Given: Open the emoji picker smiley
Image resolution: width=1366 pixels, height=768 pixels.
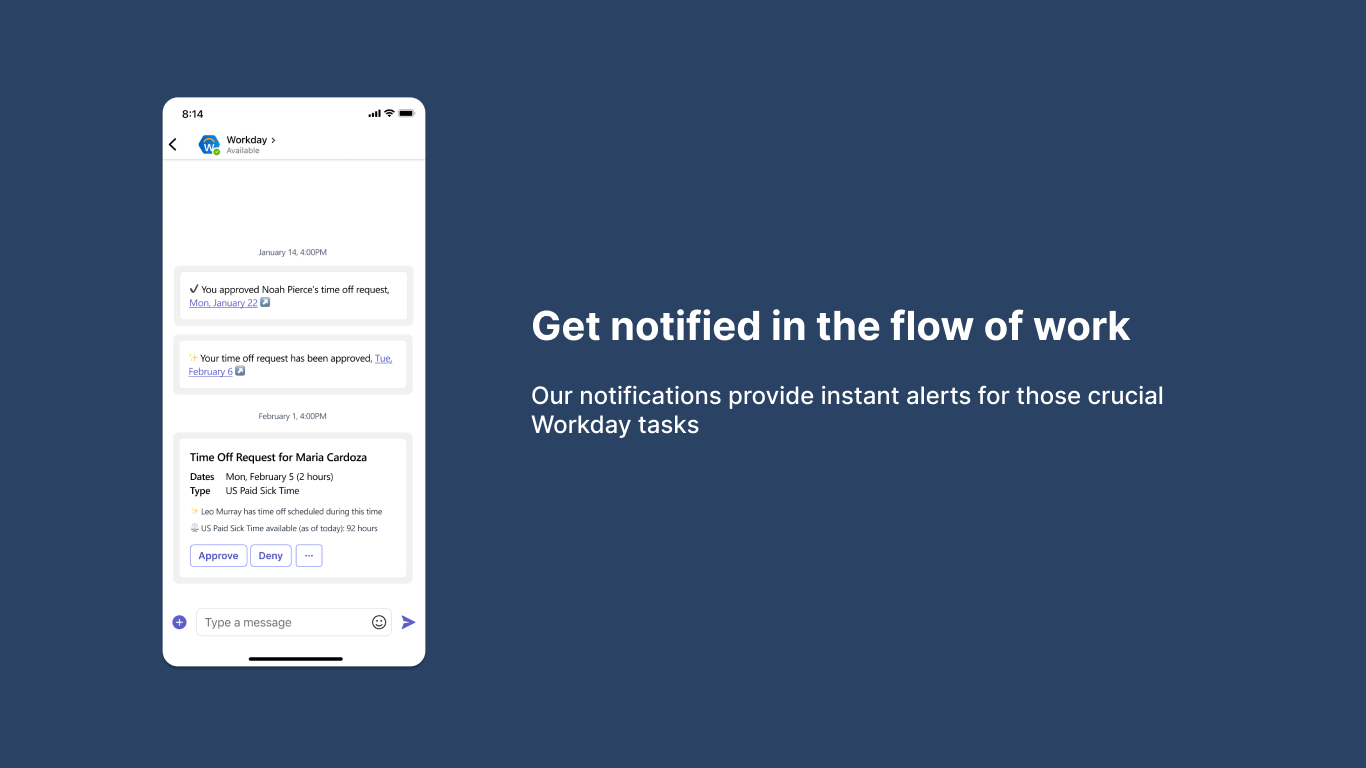Looking at the screenshot, I should (379, 622).
